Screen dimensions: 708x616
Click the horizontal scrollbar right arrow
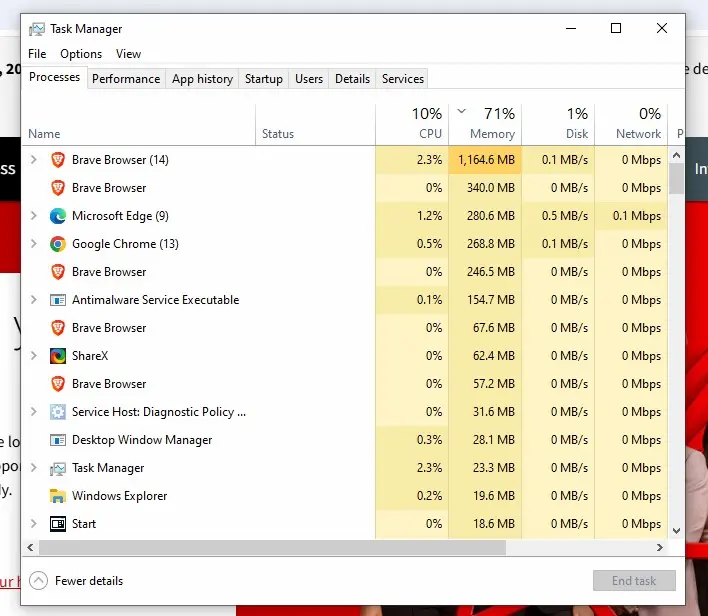click(x=660, y=547)
